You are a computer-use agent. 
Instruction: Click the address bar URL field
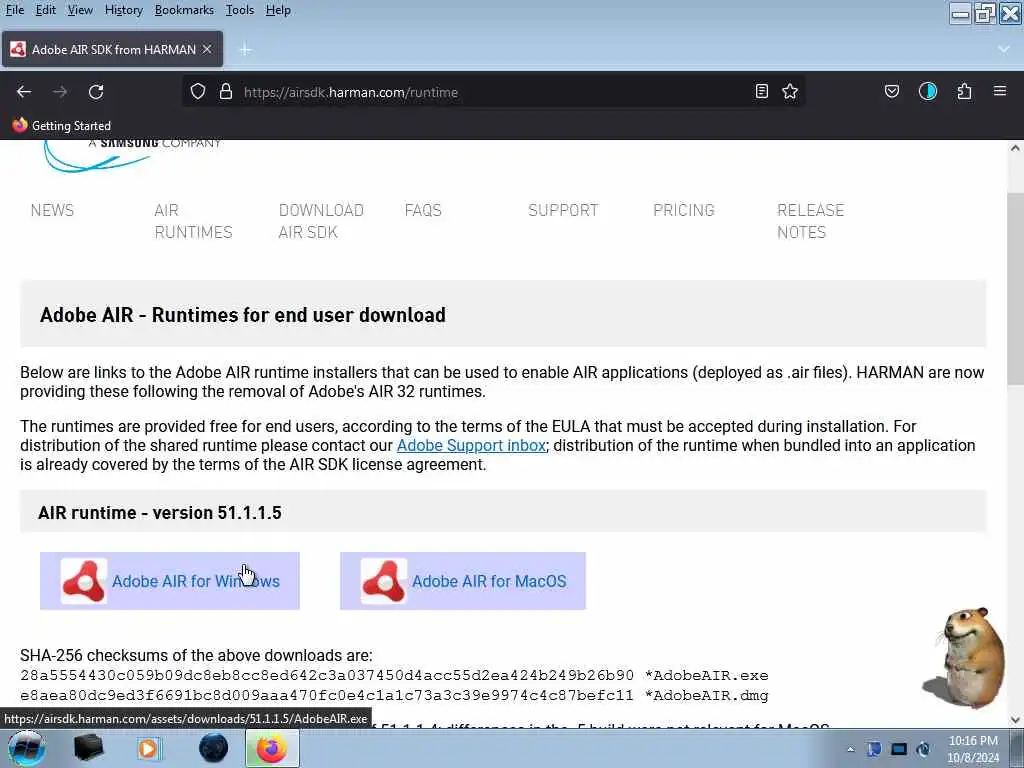click(x=496, y=92)
